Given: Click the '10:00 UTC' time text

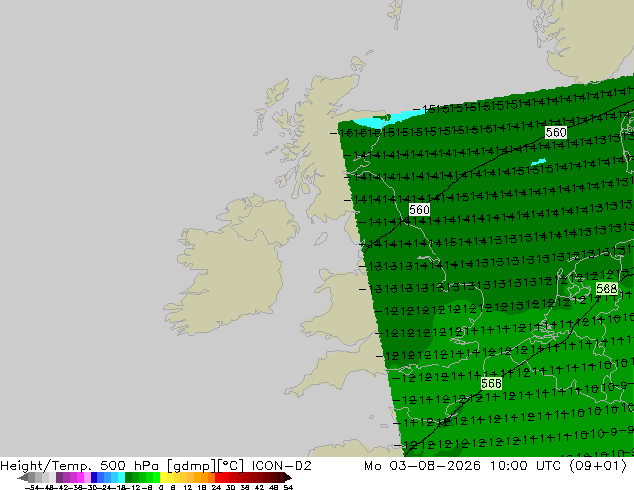Looking at the screenshot, I should point(525,466).
